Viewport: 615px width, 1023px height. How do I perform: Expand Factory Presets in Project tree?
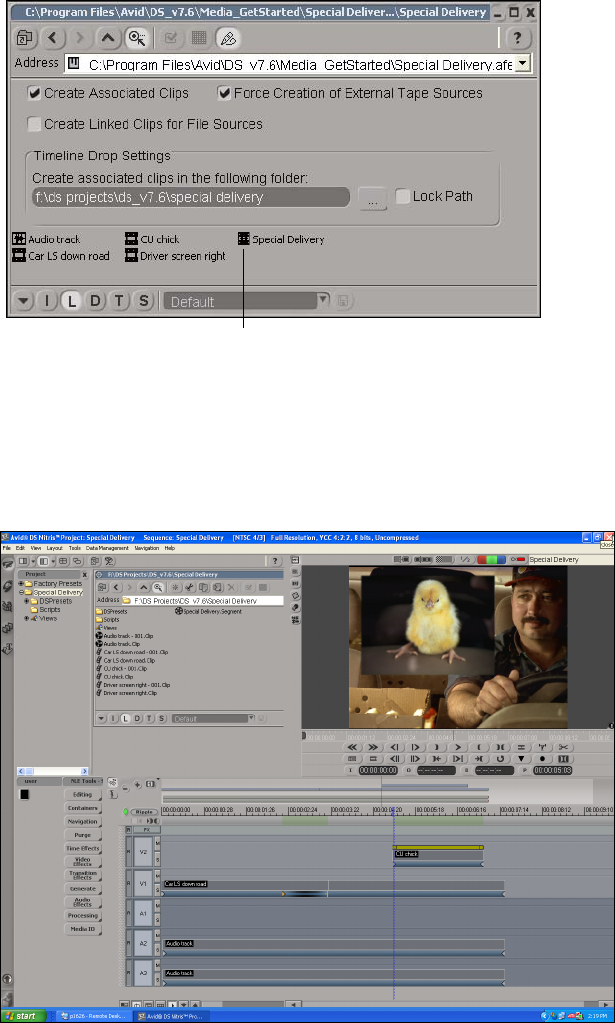[21, 583]
